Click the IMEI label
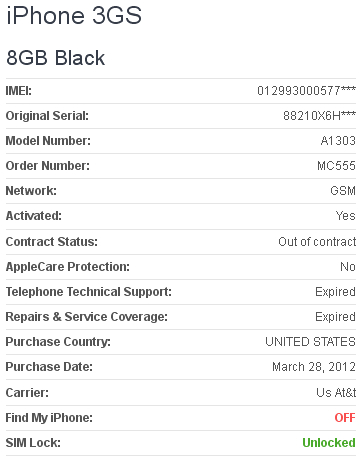 click(x=19, y=91)
